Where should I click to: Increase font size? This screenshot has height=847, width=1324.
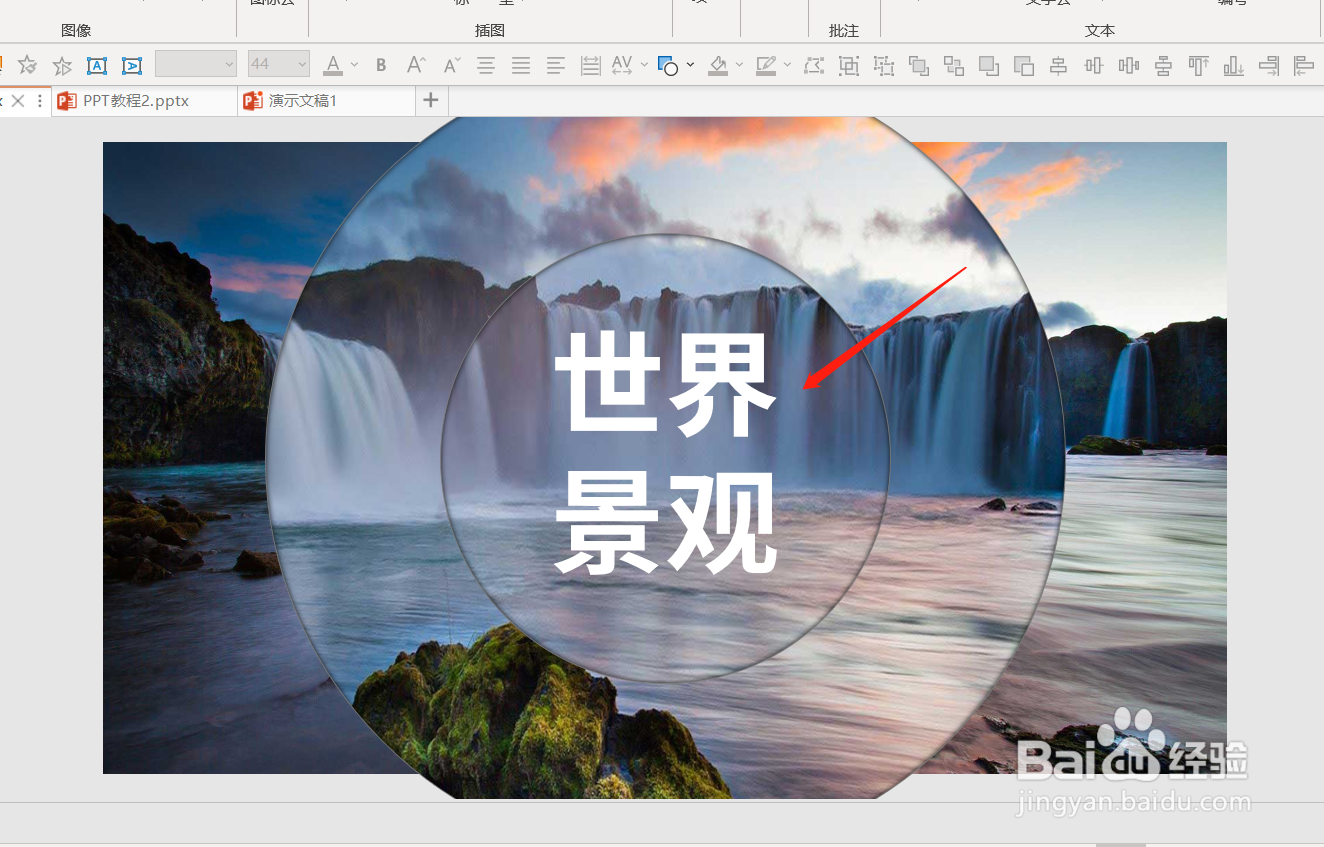[416, 65]
